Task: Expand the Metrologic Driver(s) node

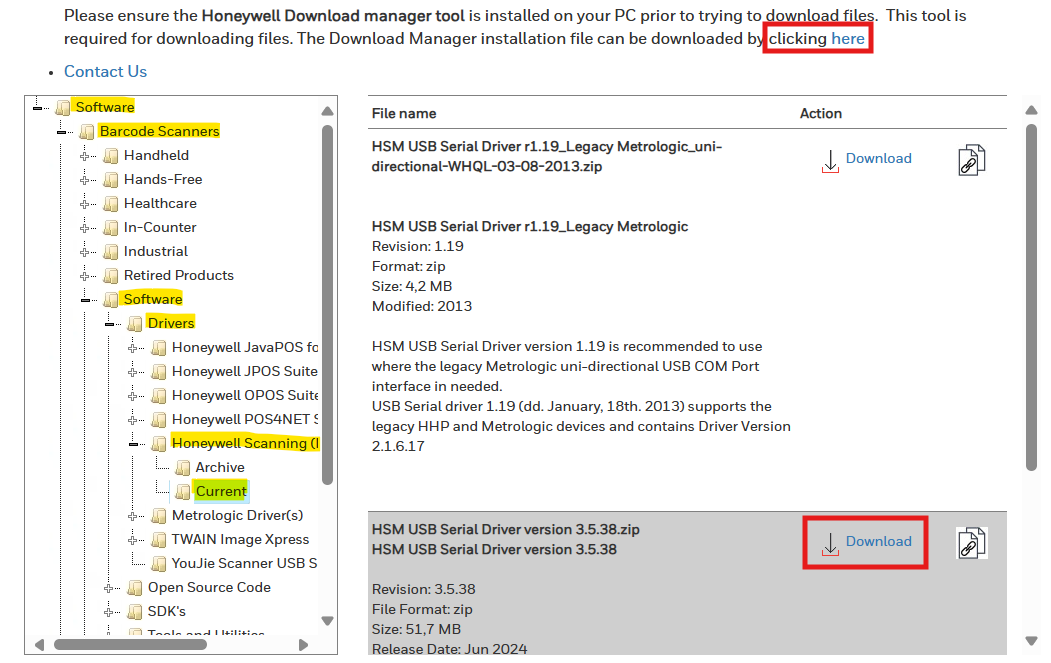Action: pos(135,516)
